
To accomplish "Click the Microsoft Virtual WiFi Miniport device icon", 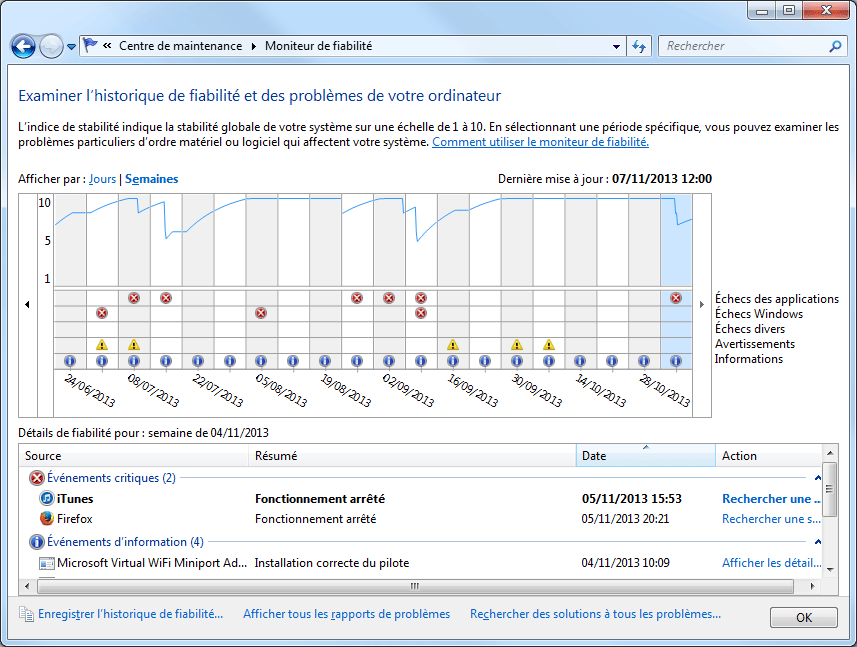I will point(47,563).
